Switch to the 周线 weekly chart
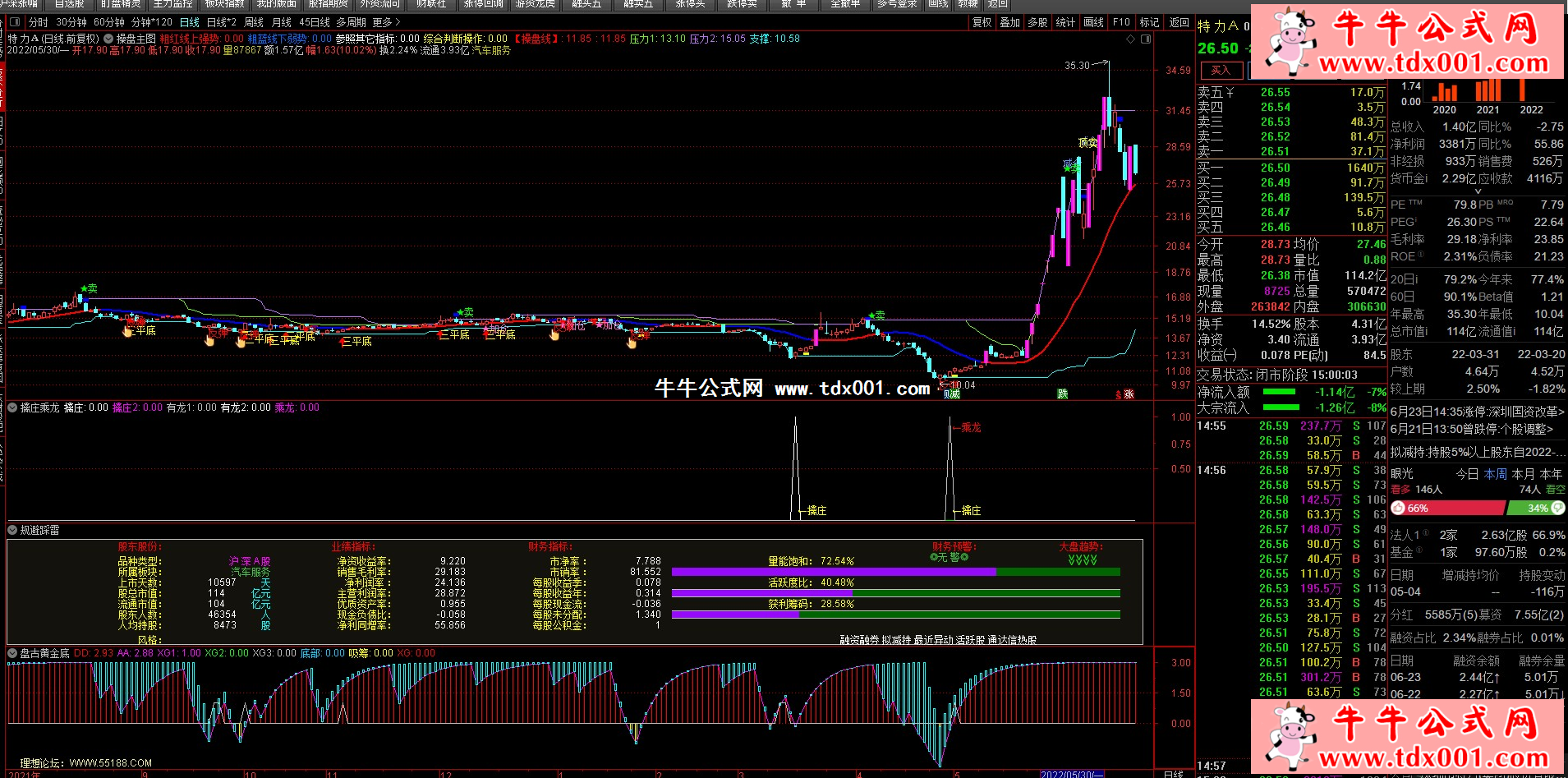The width and height of the screenshot is (1568, 778). (x=254, y=22)
